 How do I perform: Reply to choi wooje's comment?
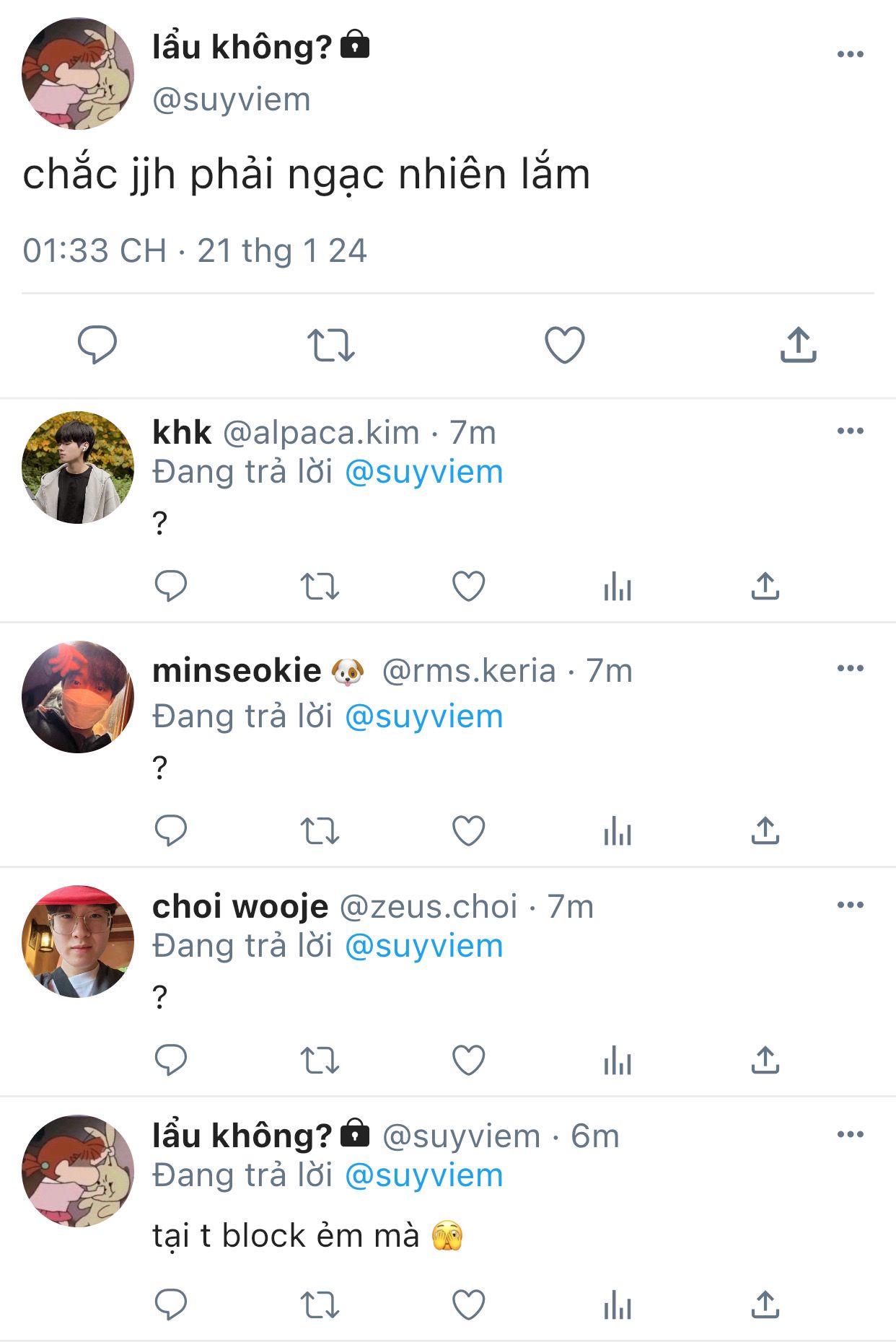pyautogui.click(x=171, y=1060)
